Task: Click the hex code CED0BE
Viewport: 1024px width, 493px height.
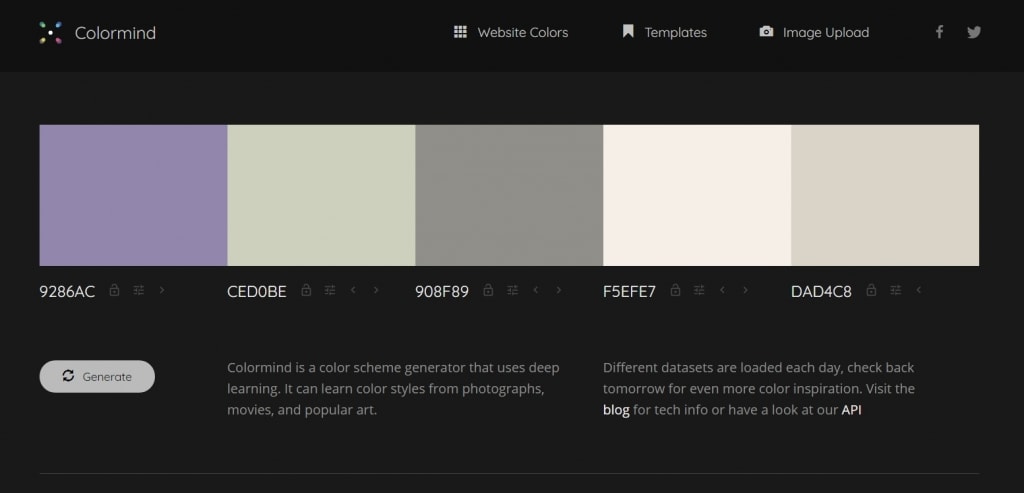Action: tap(257, 291)
